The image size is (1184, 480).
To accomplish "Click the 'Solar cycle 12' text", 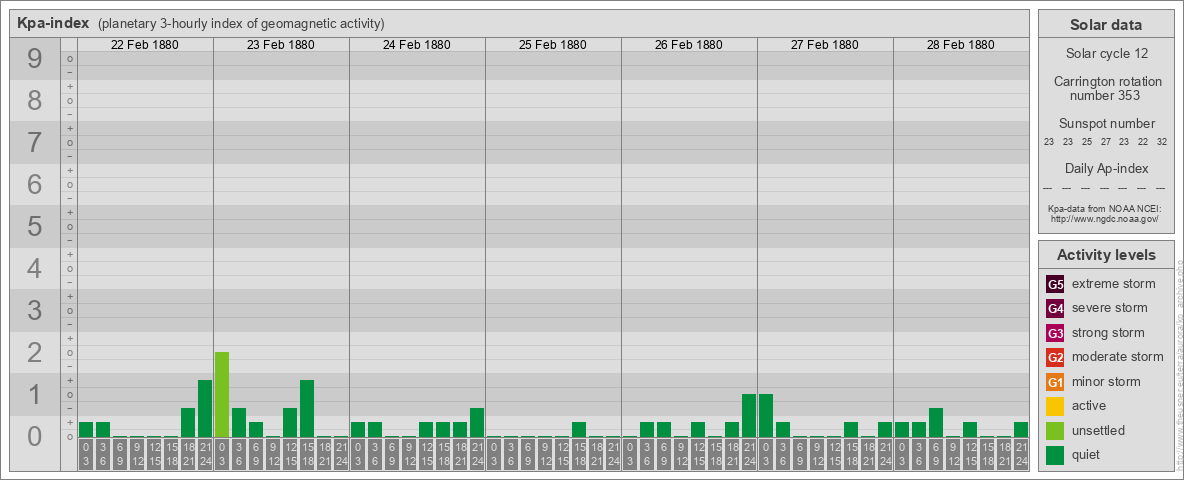I will pos(1106,54).
